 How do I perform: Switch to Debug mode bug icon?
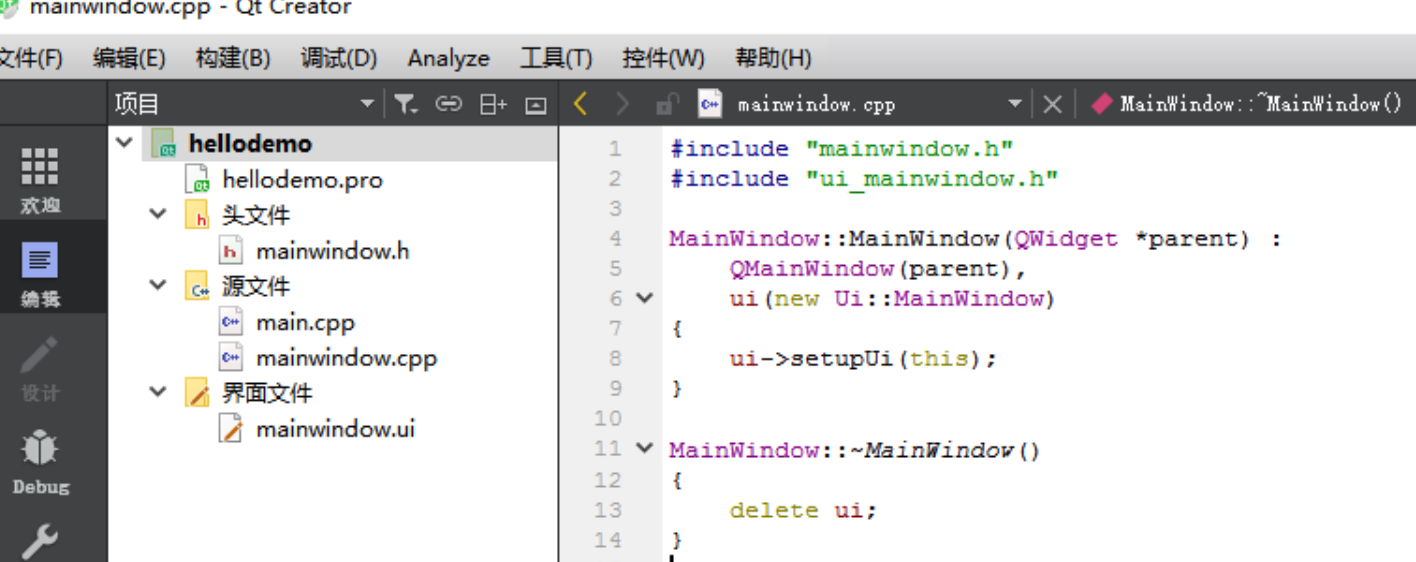(x=40, y=460)
